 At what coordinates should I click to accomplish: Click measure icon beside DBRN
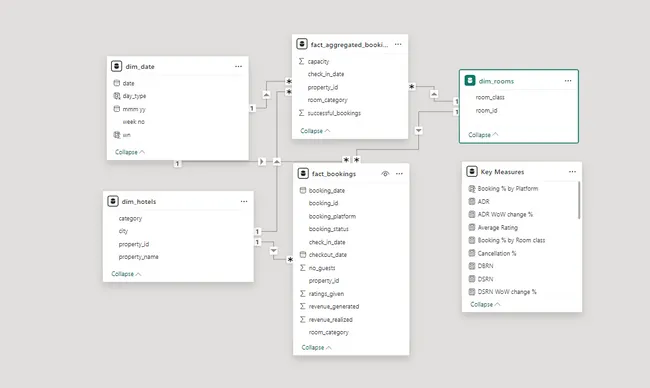tap(472, 266)
